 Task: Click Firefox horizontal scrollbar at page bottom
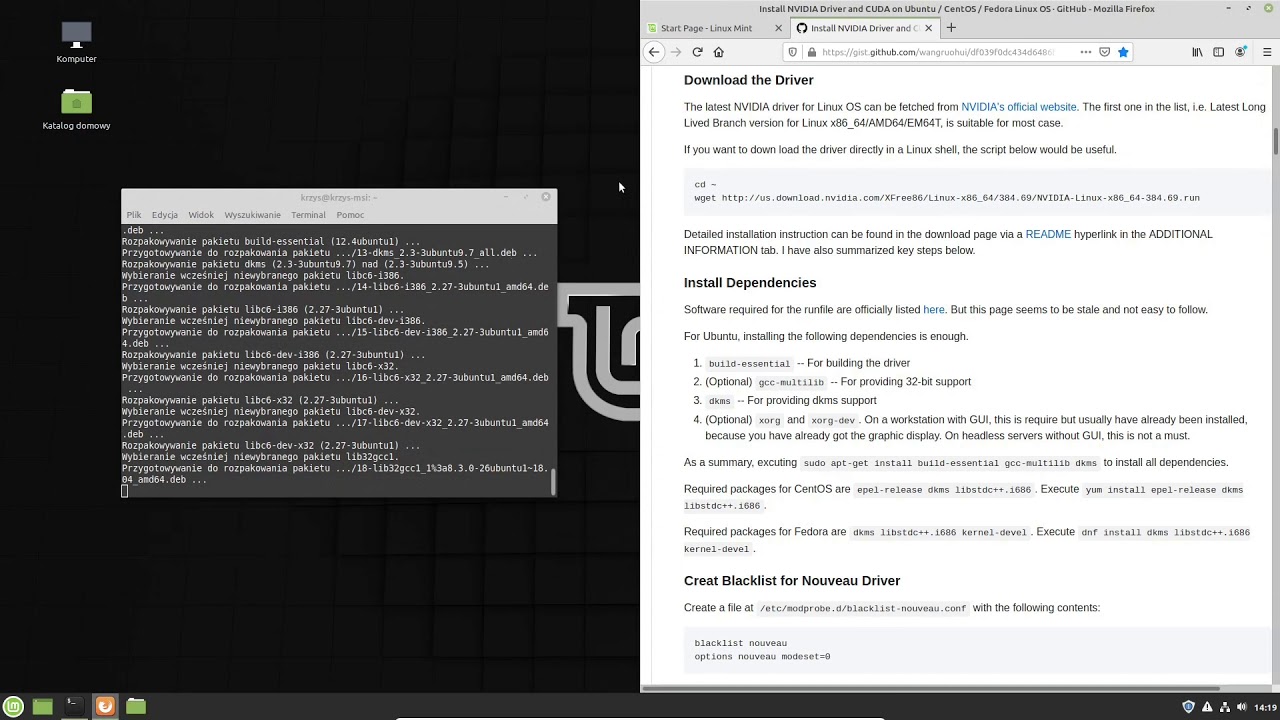tap(930, 688)
